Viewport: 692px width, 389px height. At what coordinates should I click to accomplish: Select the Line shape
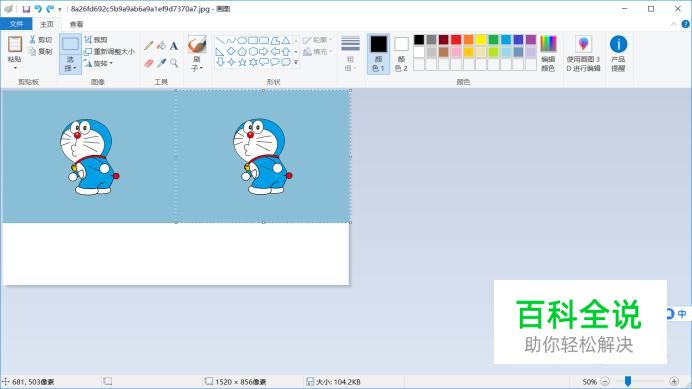point(220,41)
